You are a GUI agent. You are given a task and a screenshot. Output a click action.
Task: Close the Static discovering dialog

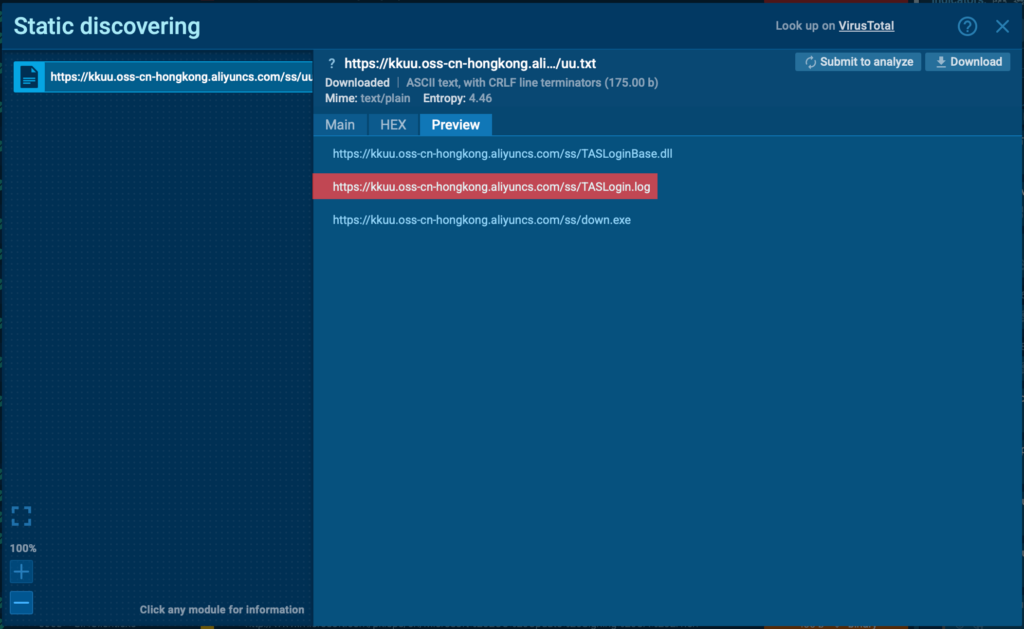(x=1002, y=27)
